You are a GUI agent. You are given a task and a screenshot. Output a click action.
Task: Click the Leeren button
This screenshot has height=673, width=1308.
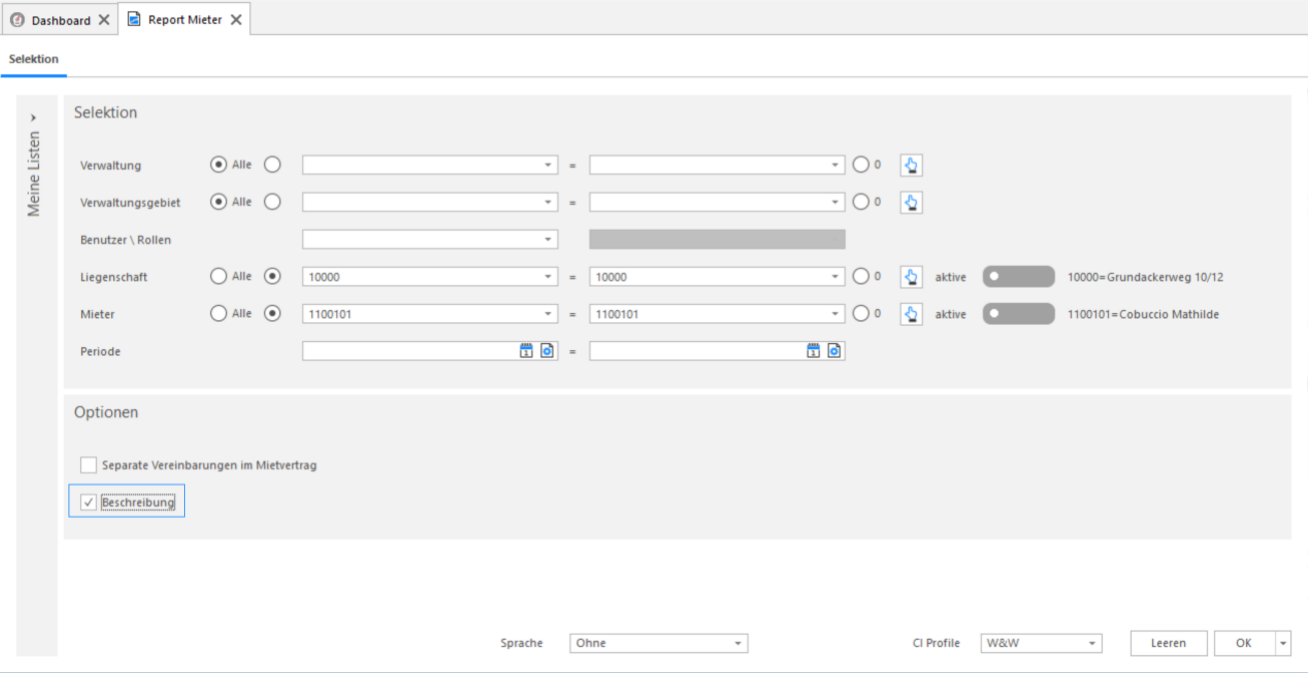coord(1169,643)
